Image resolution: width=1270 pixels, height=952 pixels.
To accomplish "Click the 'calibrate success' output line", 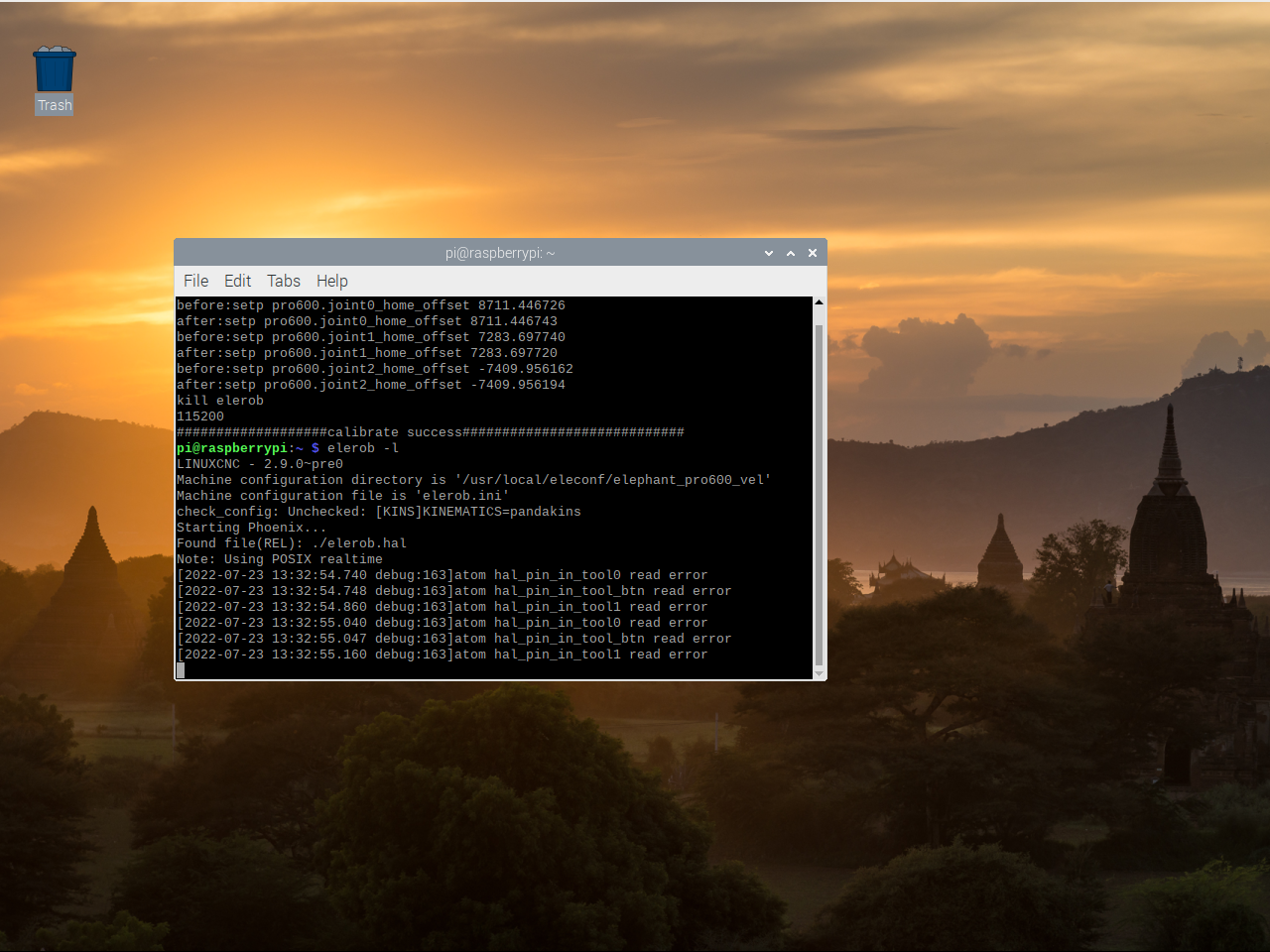I will point(431,432).
